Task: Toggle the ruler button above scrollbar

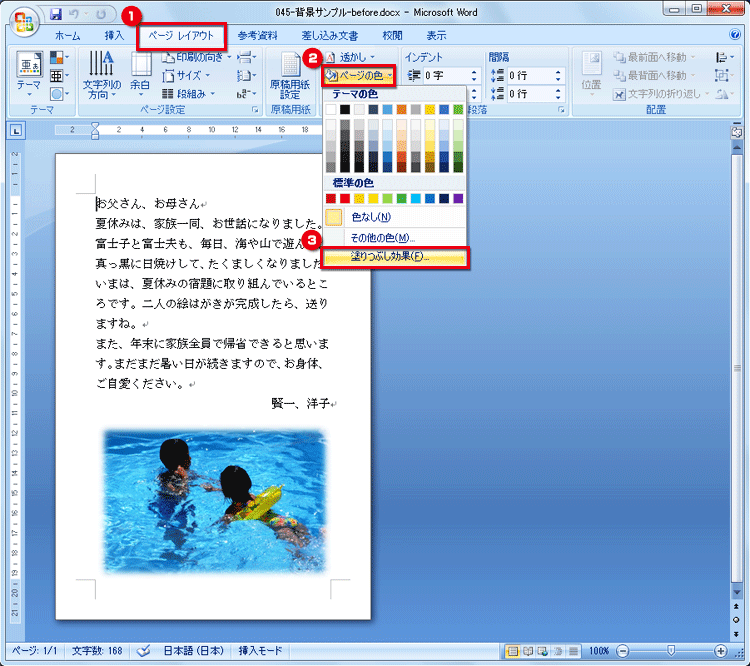Action: pos(737,133)
